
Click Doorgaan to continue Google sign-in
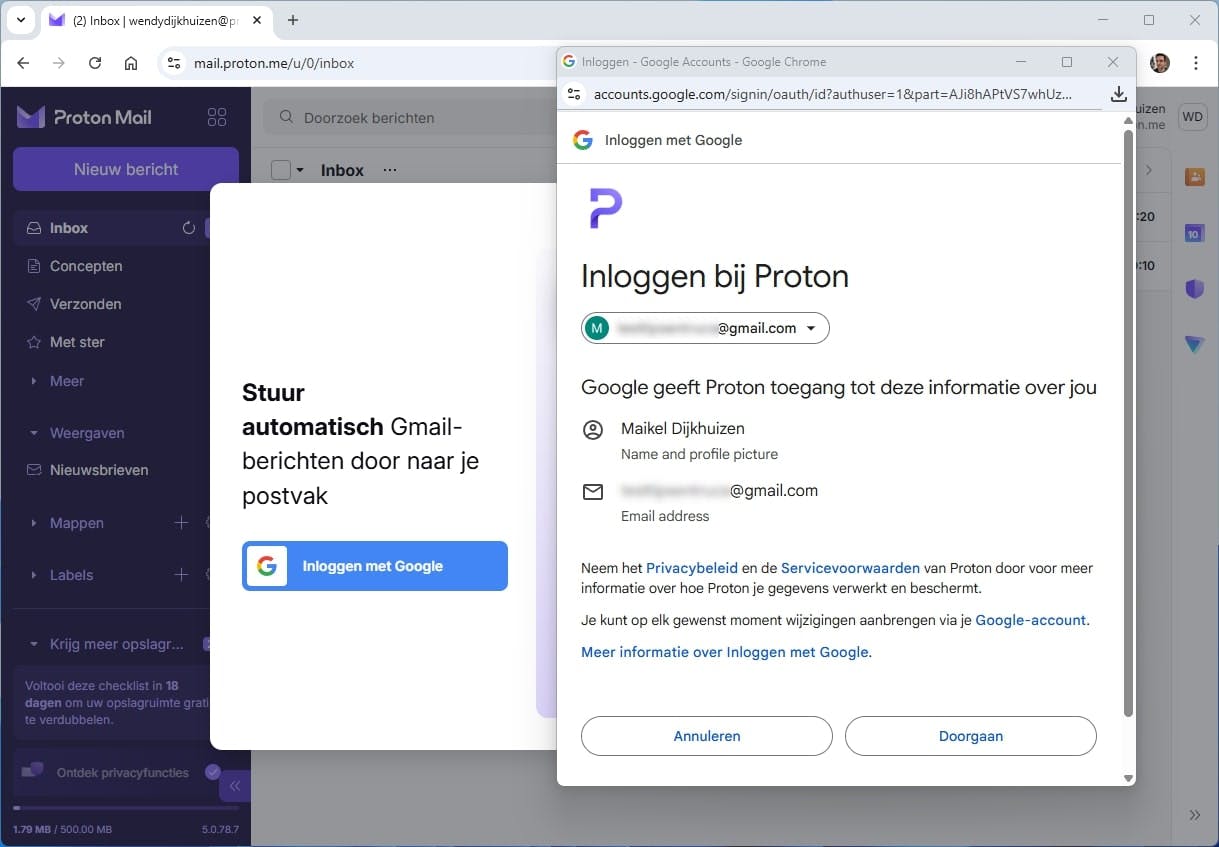click(970, 735)
